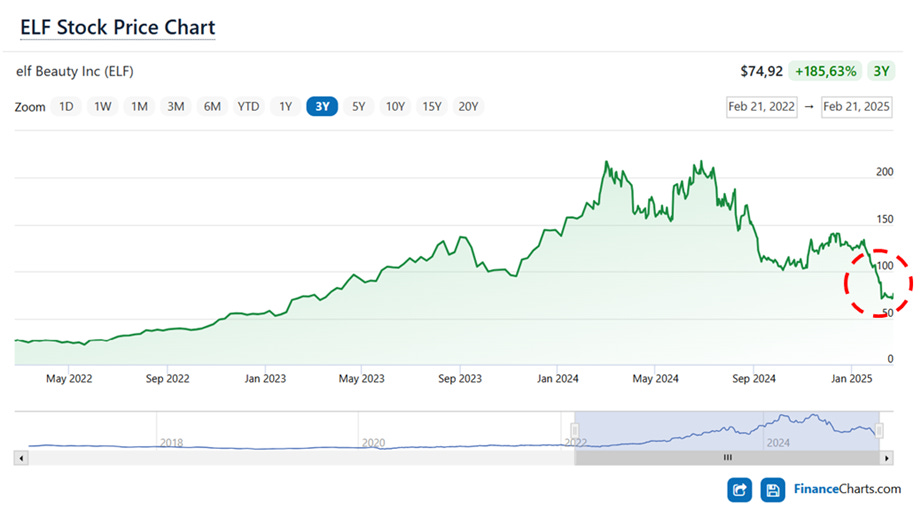
Task: Select the 15Y zoom range
Action: point(432,106)
